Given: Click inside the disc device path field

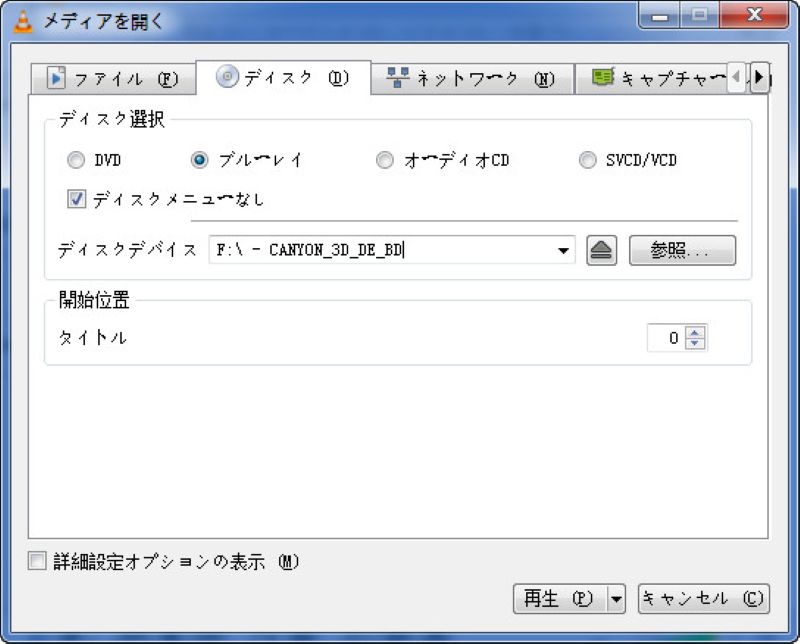Looking at the screenshot, I should pos(380,249).
